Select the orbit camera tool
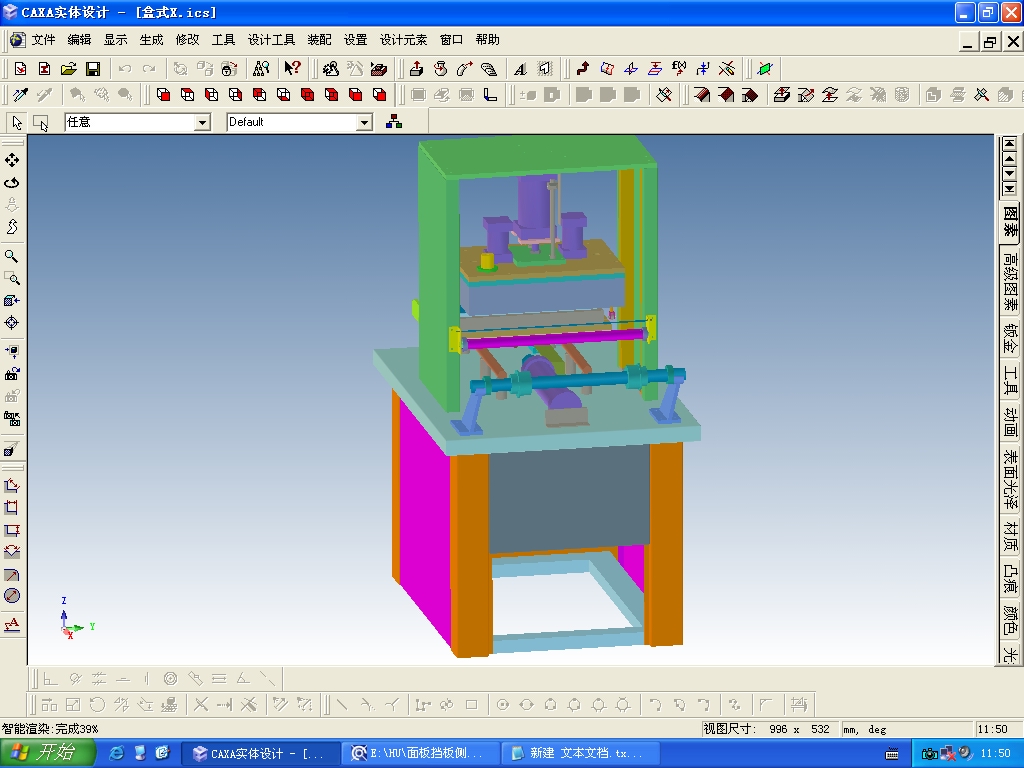 (12, 183)
